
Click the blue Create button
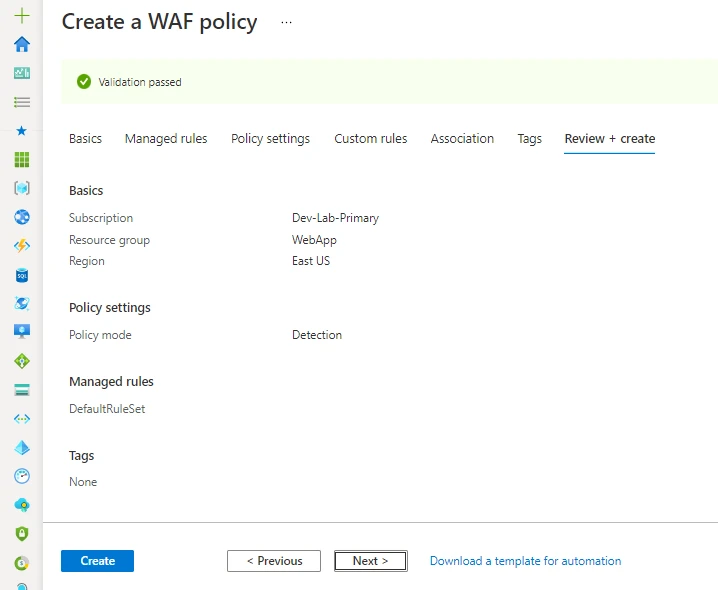(x=97, y=561)
